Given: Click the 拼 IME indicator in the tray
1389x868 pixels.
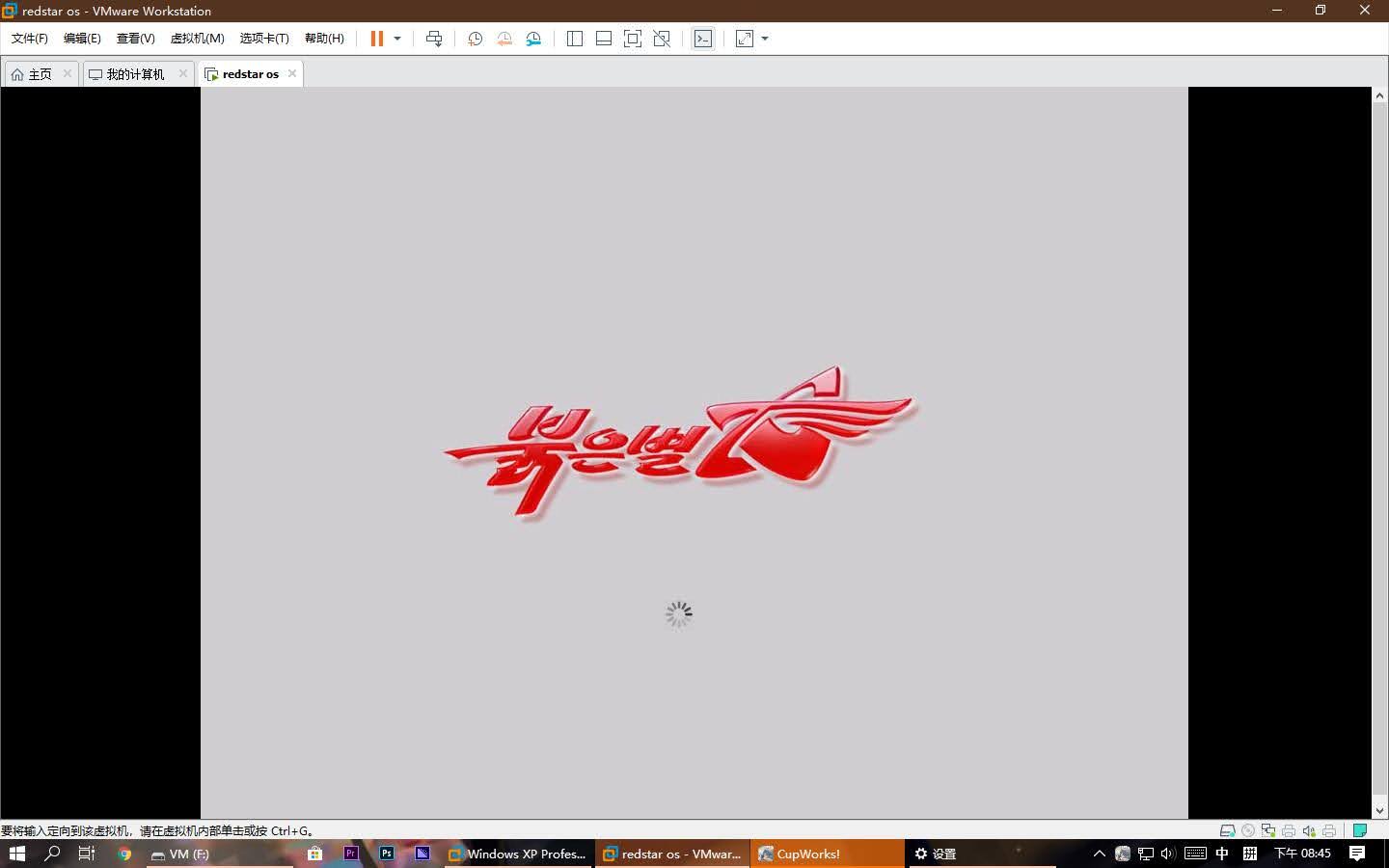Looking at the screenshot, I should [1250, 854].
